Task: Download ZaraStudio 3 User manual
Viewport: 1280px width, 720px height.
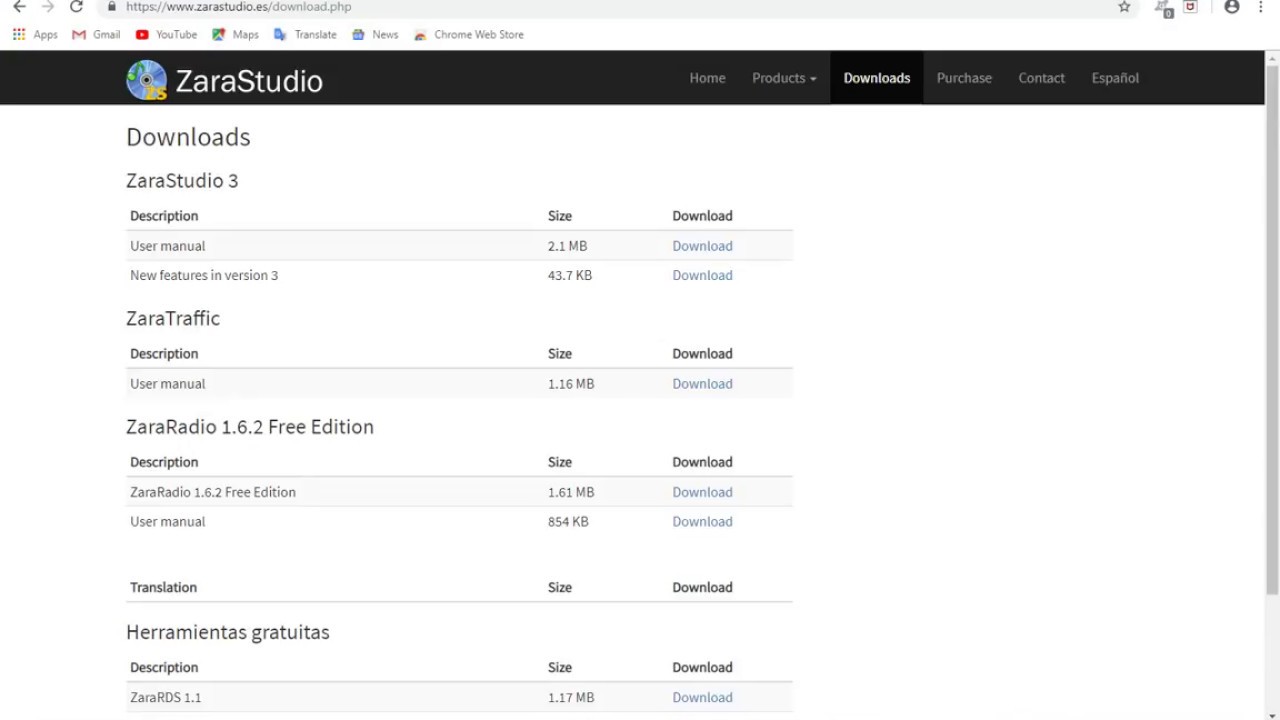Action: coord(702,246)
